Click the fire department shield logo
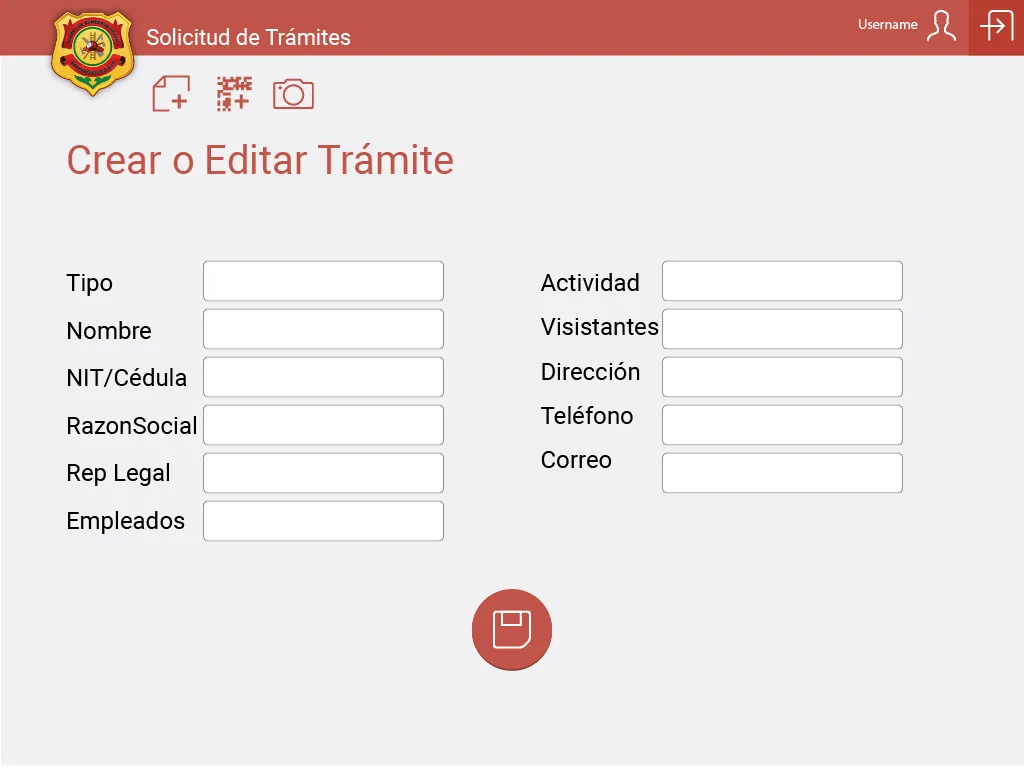Viewport: 1024px width, 768px height. (x=93, y=53)
